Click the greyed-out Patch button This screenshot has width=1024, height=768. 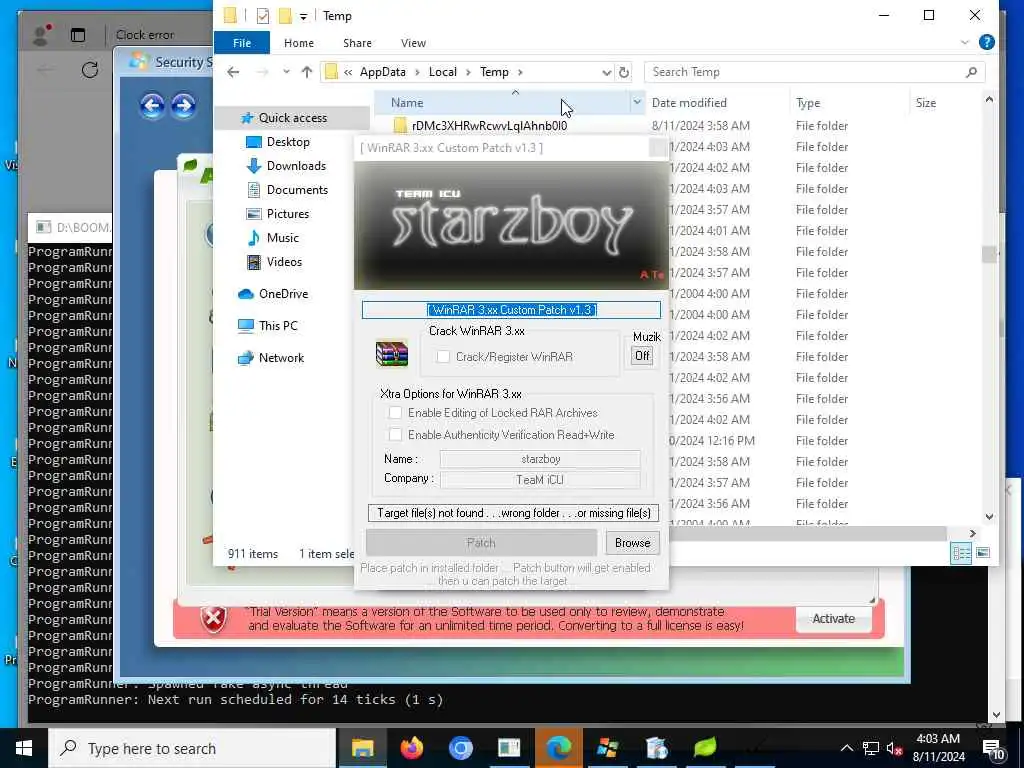click(481, 543)
